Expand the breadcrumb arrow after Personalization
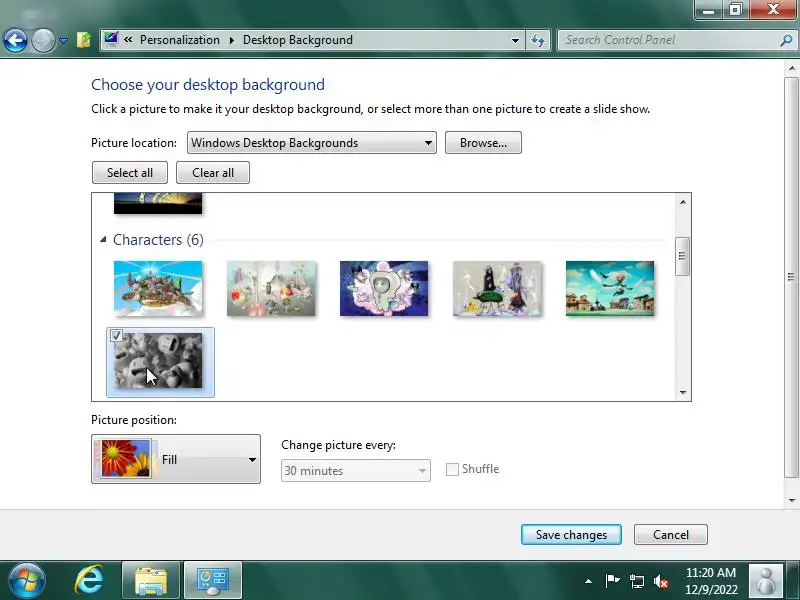 232,40
